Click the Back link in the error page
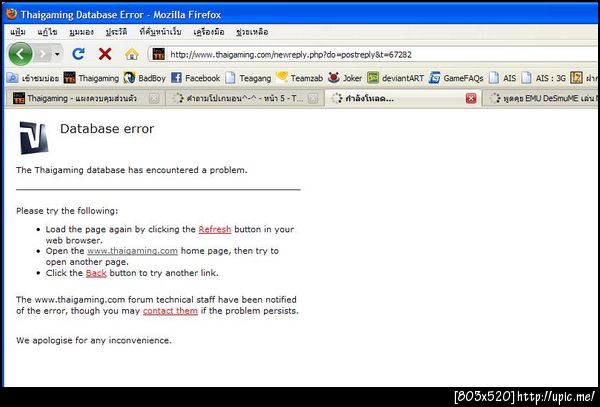Screen dimensions: 600x407 pyautogui.click(x=96, y=273)
